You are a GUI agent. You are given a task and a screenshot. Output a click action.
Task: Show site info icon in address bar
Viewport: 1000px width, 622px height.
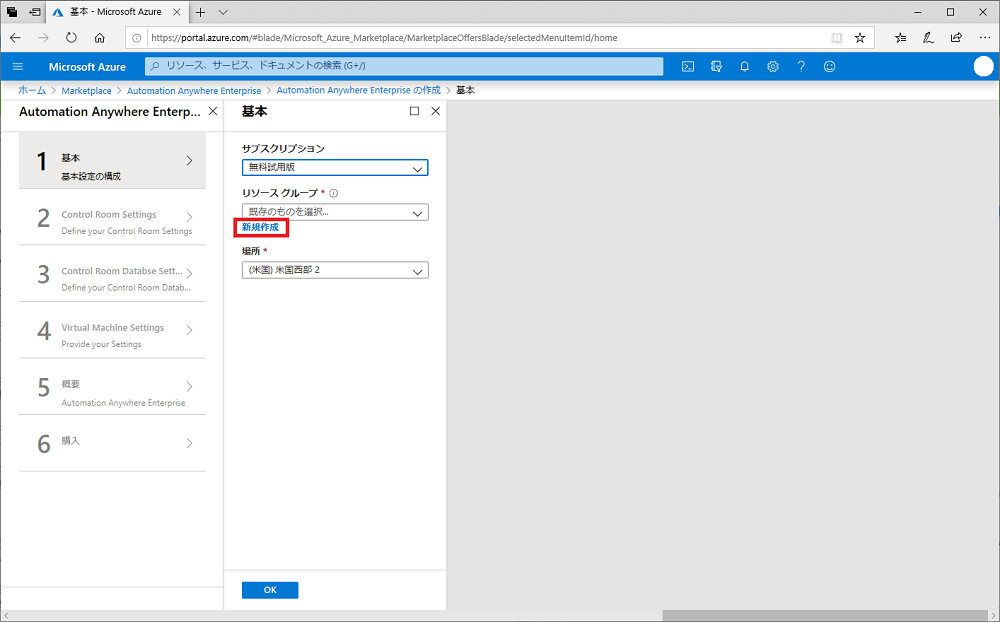136,38
